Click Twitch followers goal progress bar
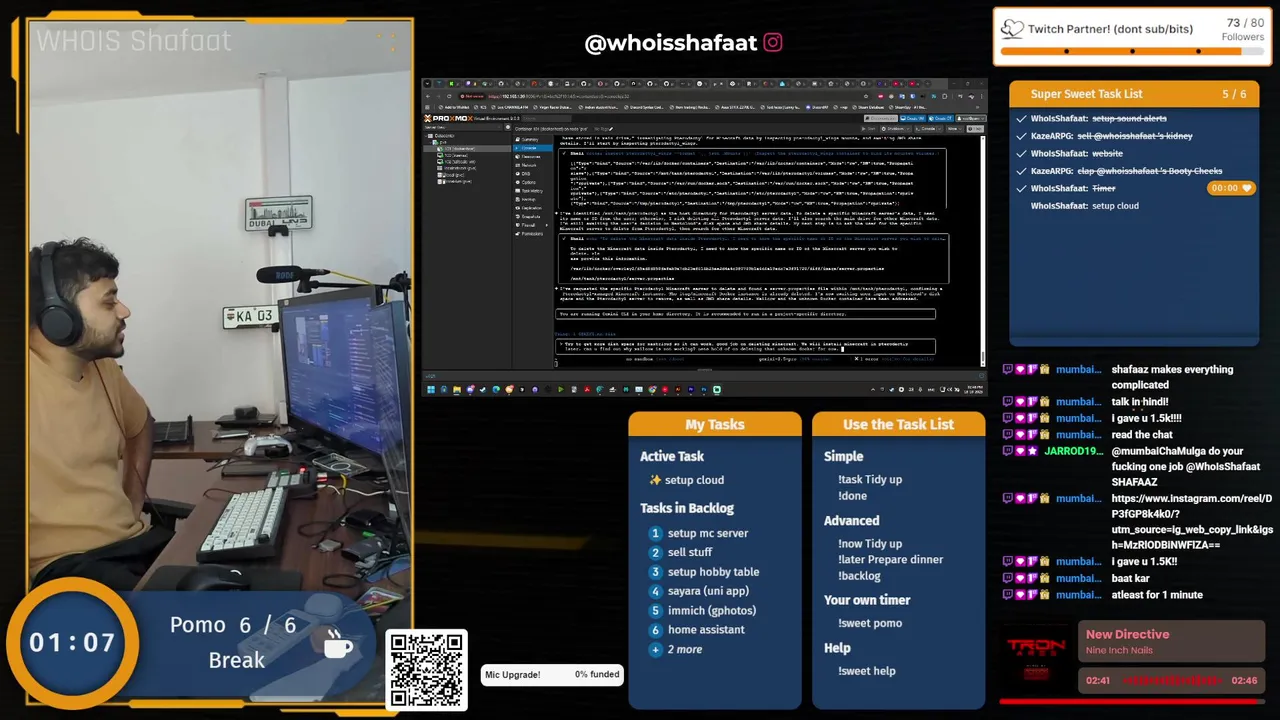Image resolution: width=1280 pixels, height=720 pixels. [x=1133, y=51]
